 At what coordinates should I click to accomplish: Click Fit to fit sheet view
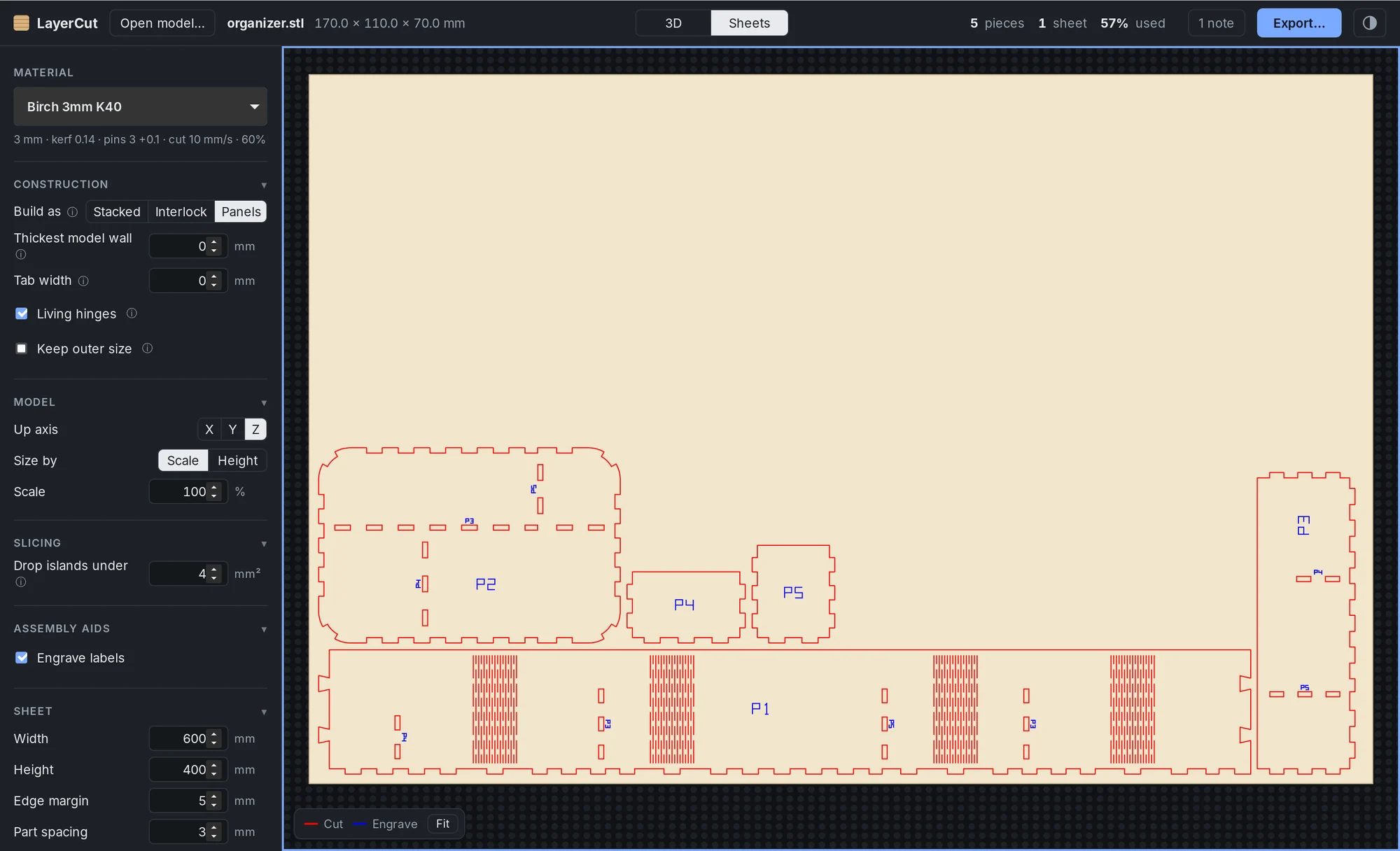coord(442,824)
